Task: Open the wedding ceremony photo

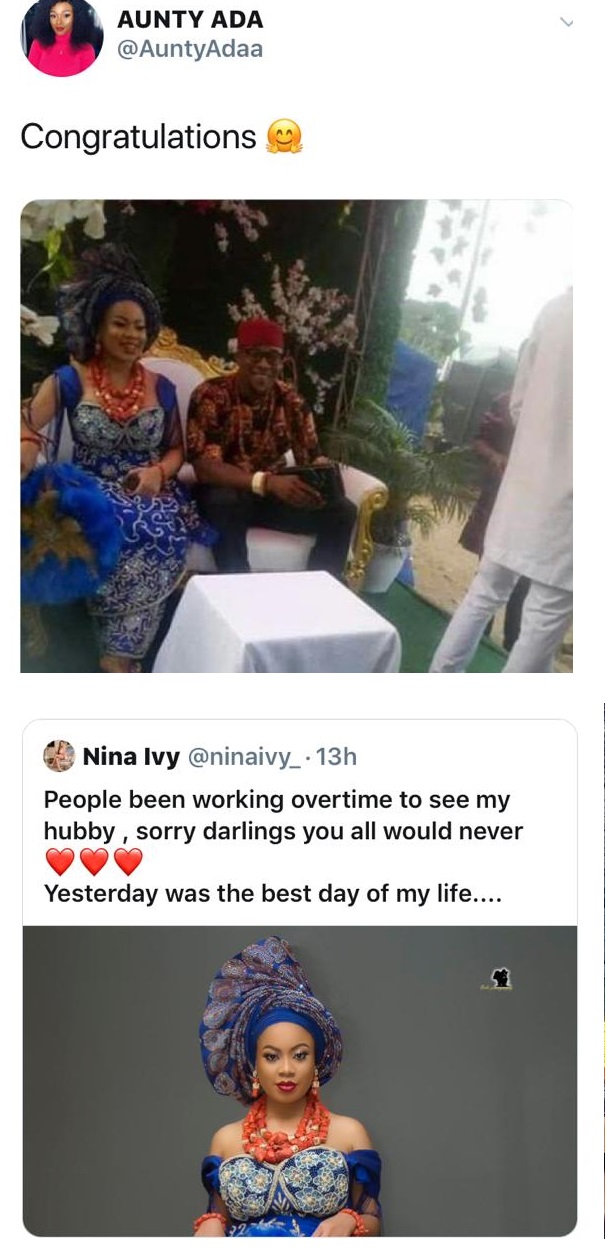Action: pyautogui.click(x=297, y=436)
